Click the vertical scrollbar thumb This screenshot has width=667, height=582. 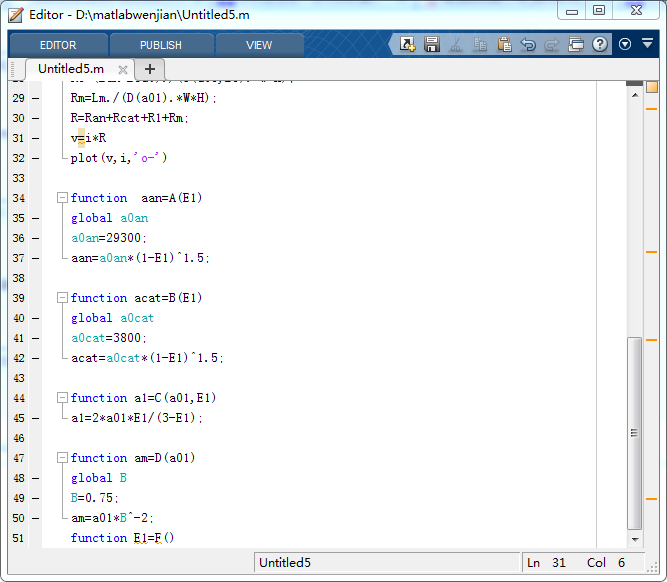(635, 433)
